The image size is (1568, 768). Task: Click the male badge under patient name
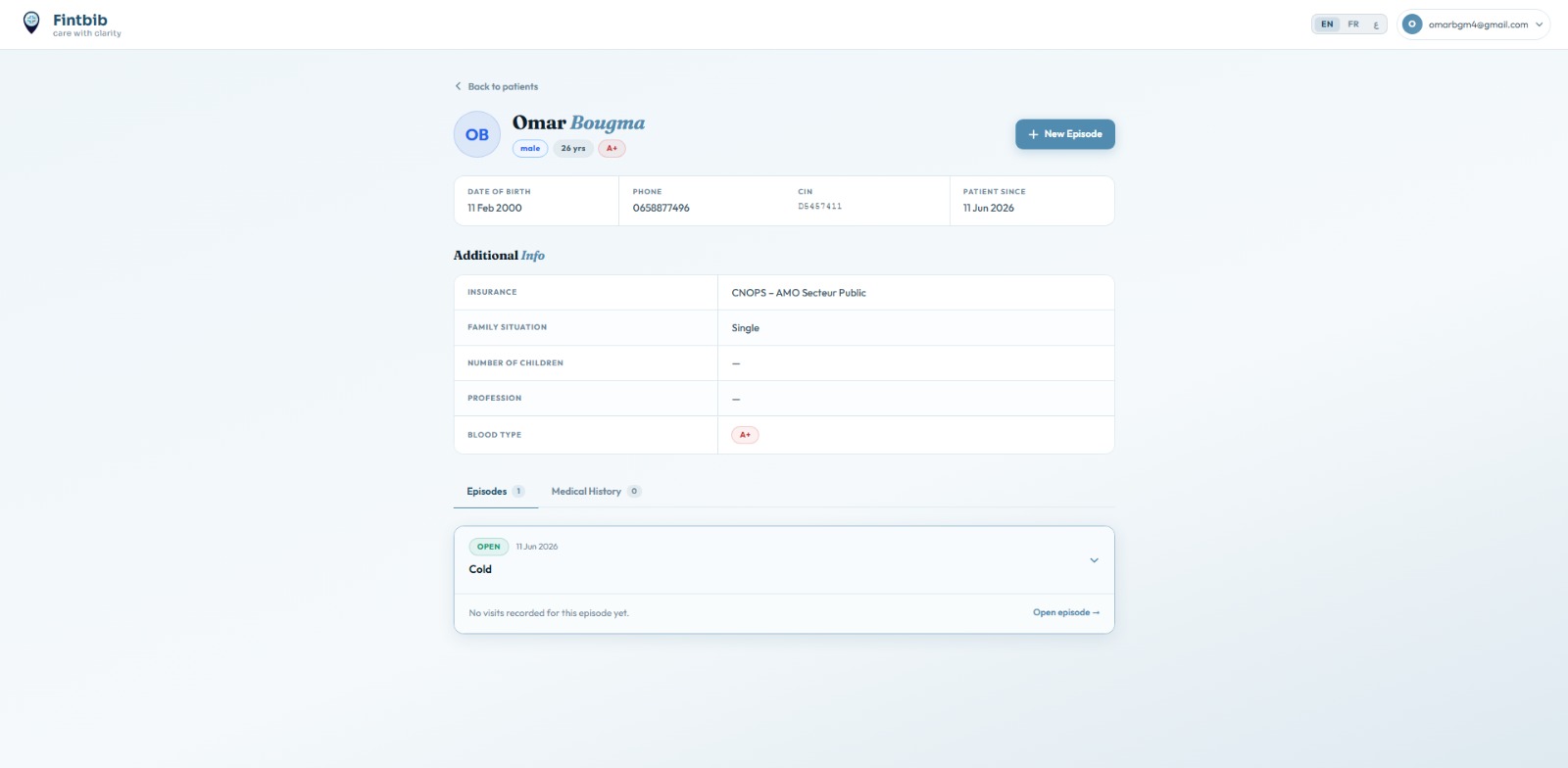[x=530, y=149]
